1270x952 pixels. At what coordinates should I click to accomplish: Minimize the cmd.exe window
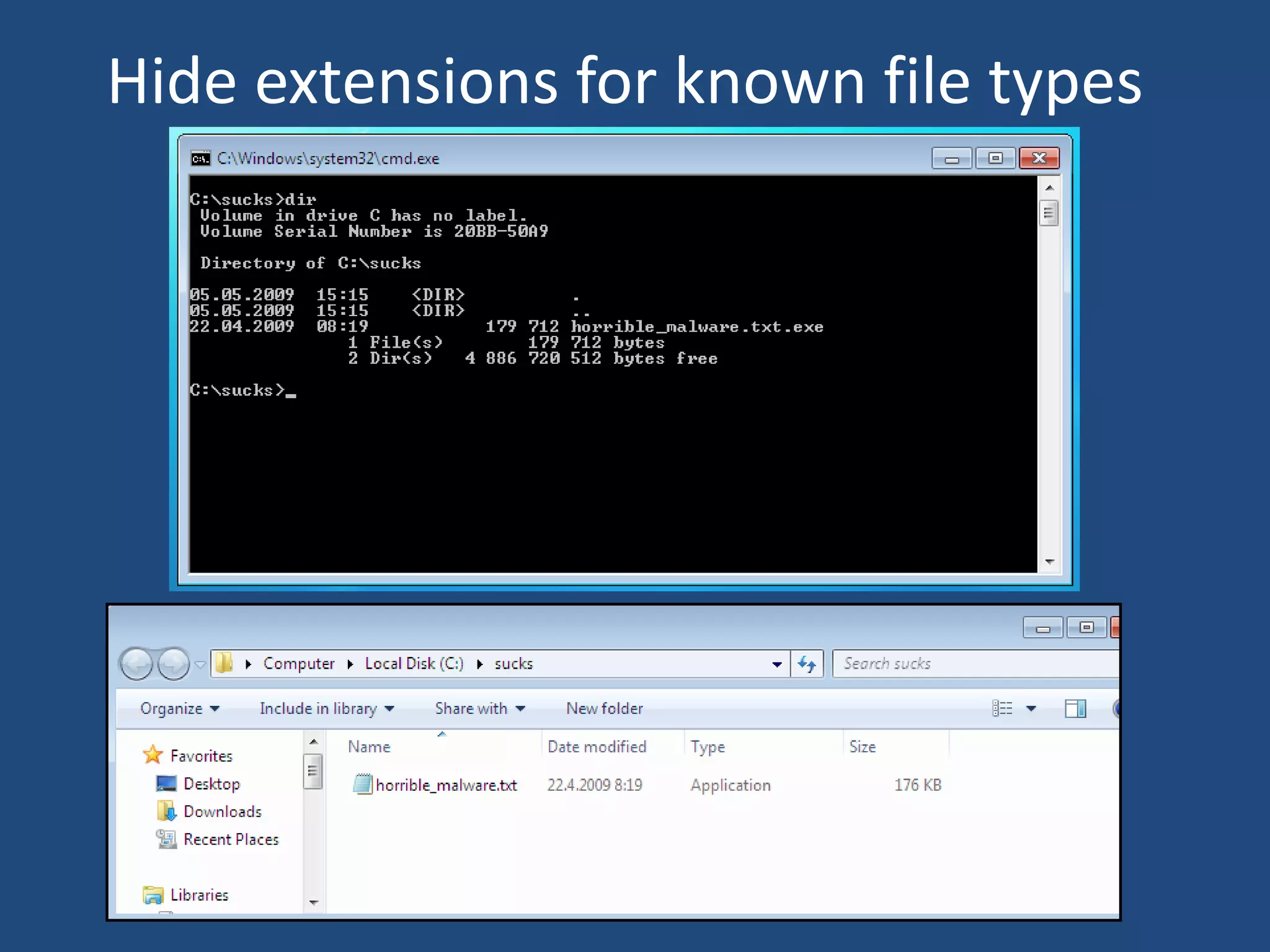pyautogui.click(x=952, y=159)
